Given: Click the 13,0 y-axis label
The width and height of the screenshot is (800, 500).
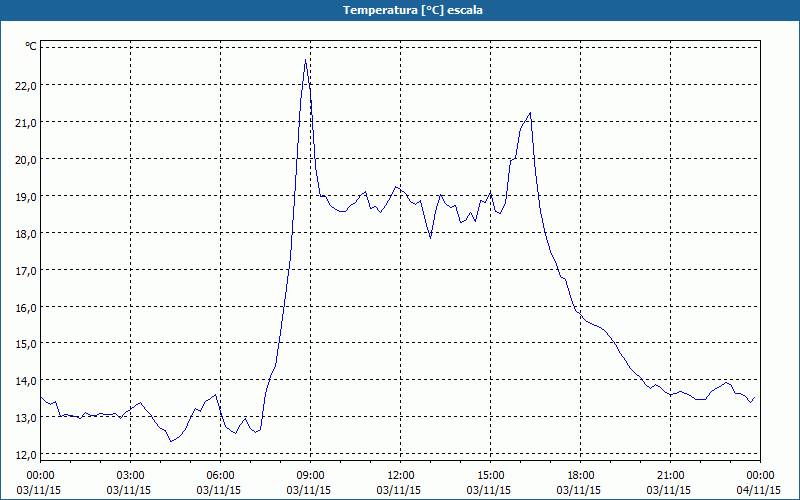Looking at the screenshot, I should 26,418.
